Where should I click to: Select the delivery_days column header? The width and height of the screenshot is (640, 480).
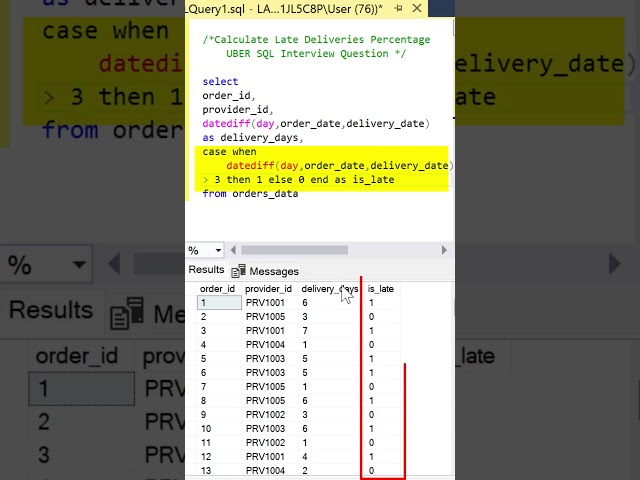pos(329,289)
